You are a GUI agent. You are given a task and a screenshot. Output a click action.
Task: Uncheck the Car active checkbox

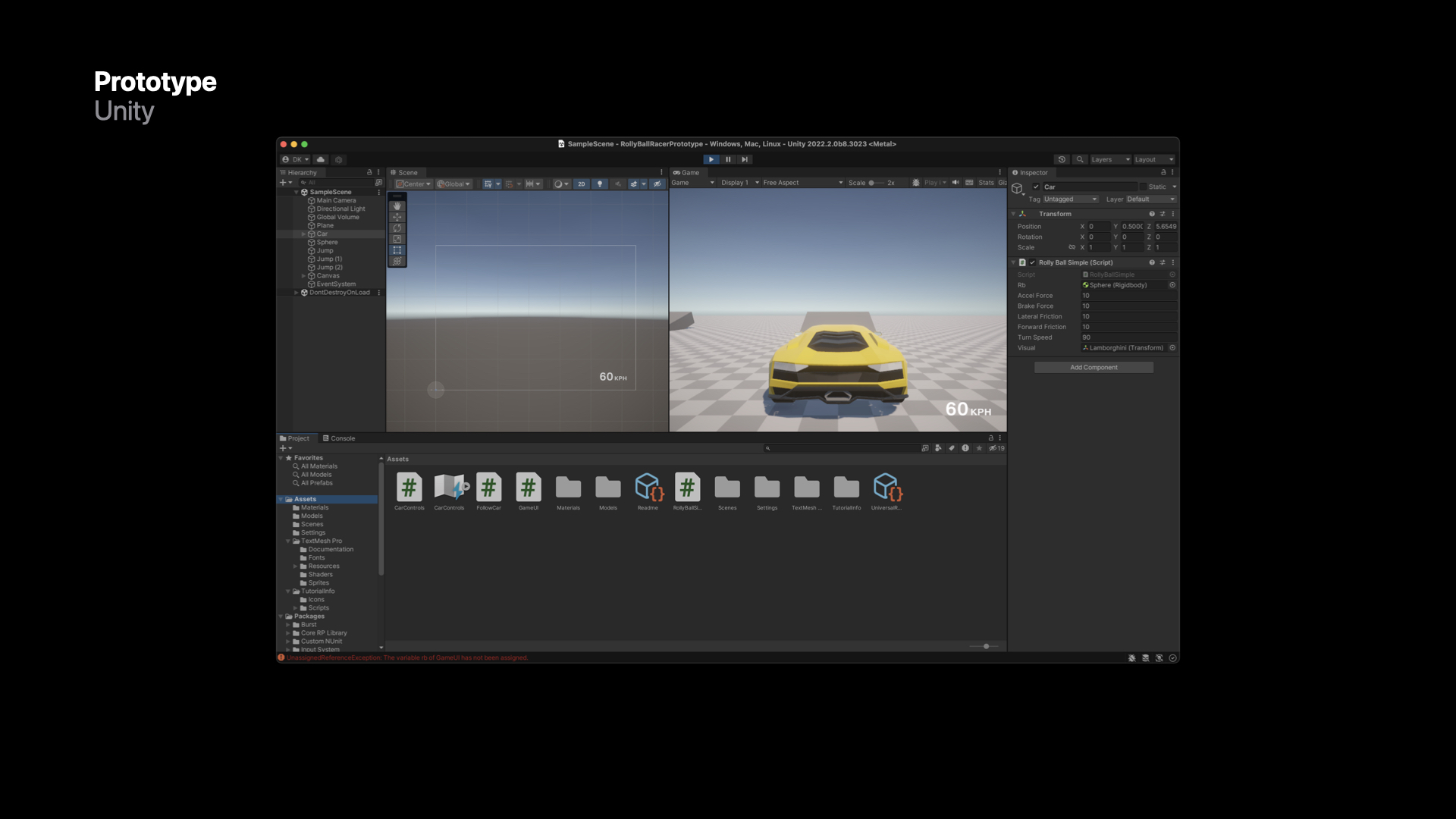(1036, 187)
